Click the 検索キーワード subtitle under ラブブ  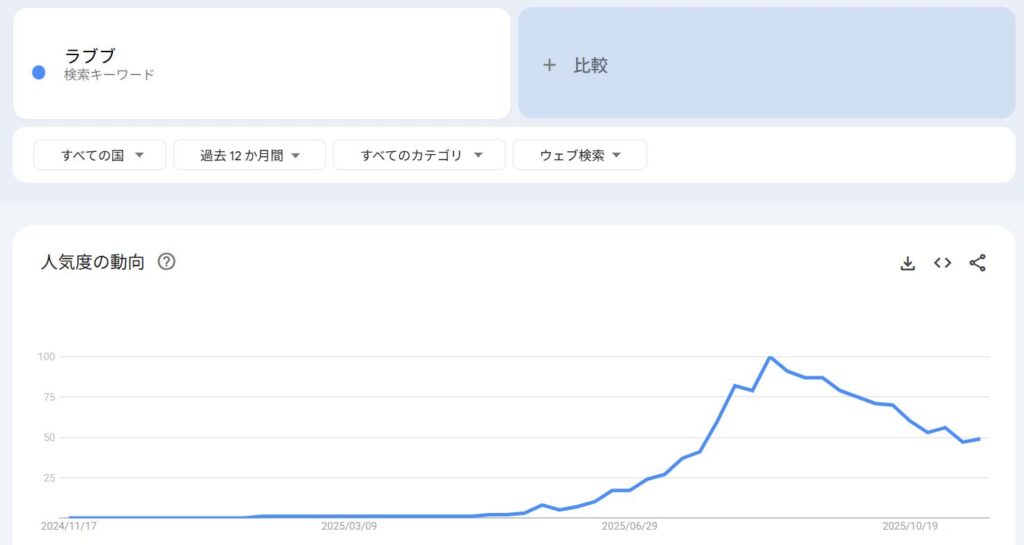[x=109, y=75]
